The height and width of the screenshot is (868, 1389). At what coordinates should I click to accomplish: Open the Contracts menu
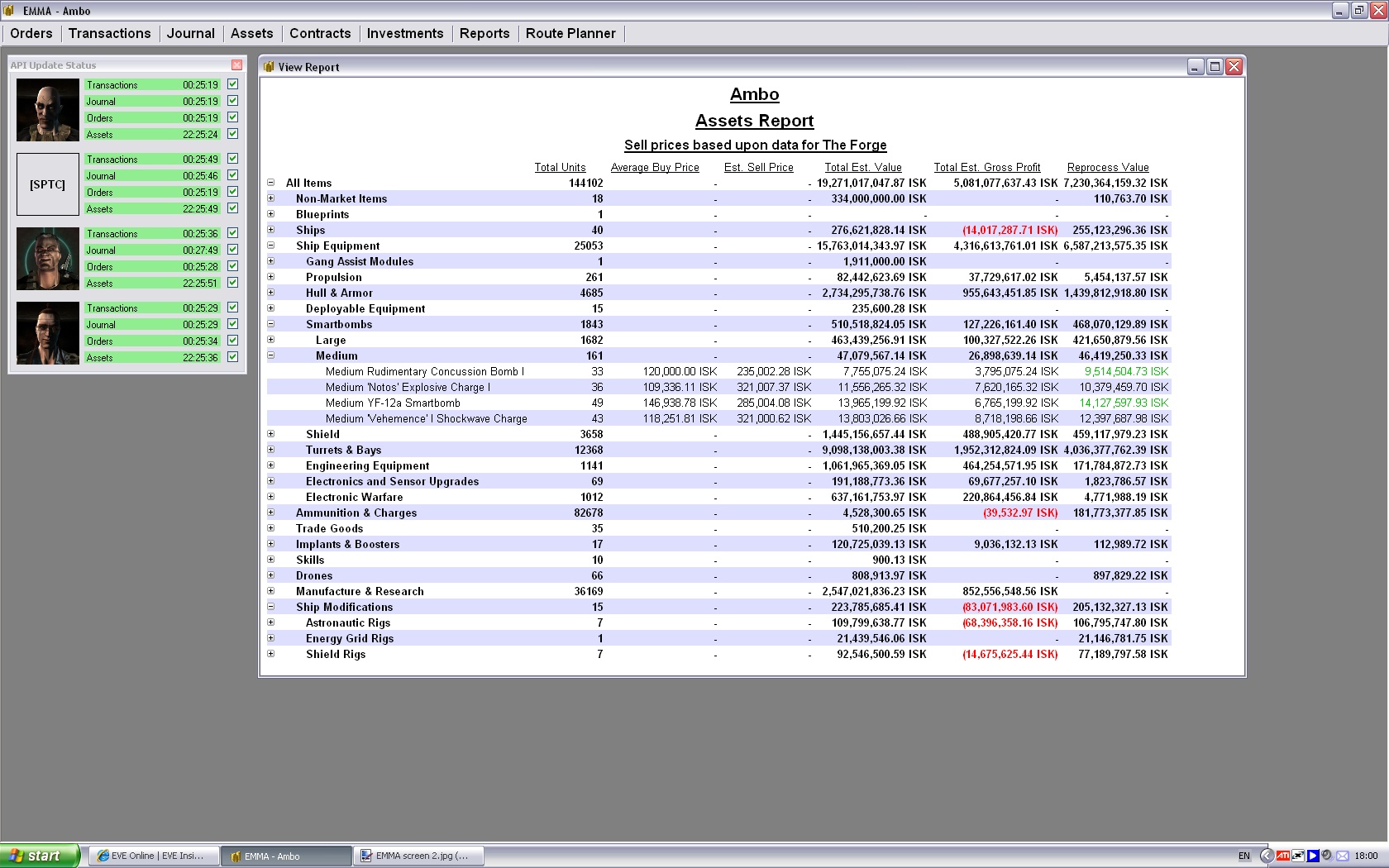coord(320,33)
